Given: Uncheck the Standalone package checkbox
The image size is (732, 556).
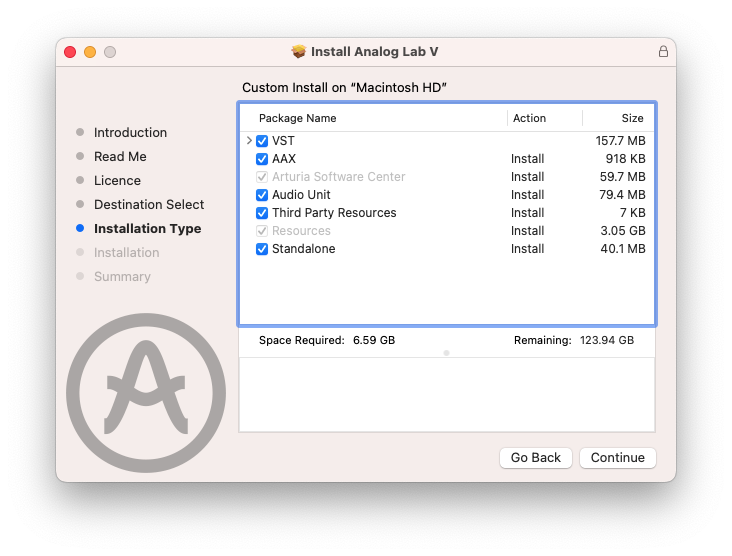Looking at the screenshot, I should (x=262, y=249).
